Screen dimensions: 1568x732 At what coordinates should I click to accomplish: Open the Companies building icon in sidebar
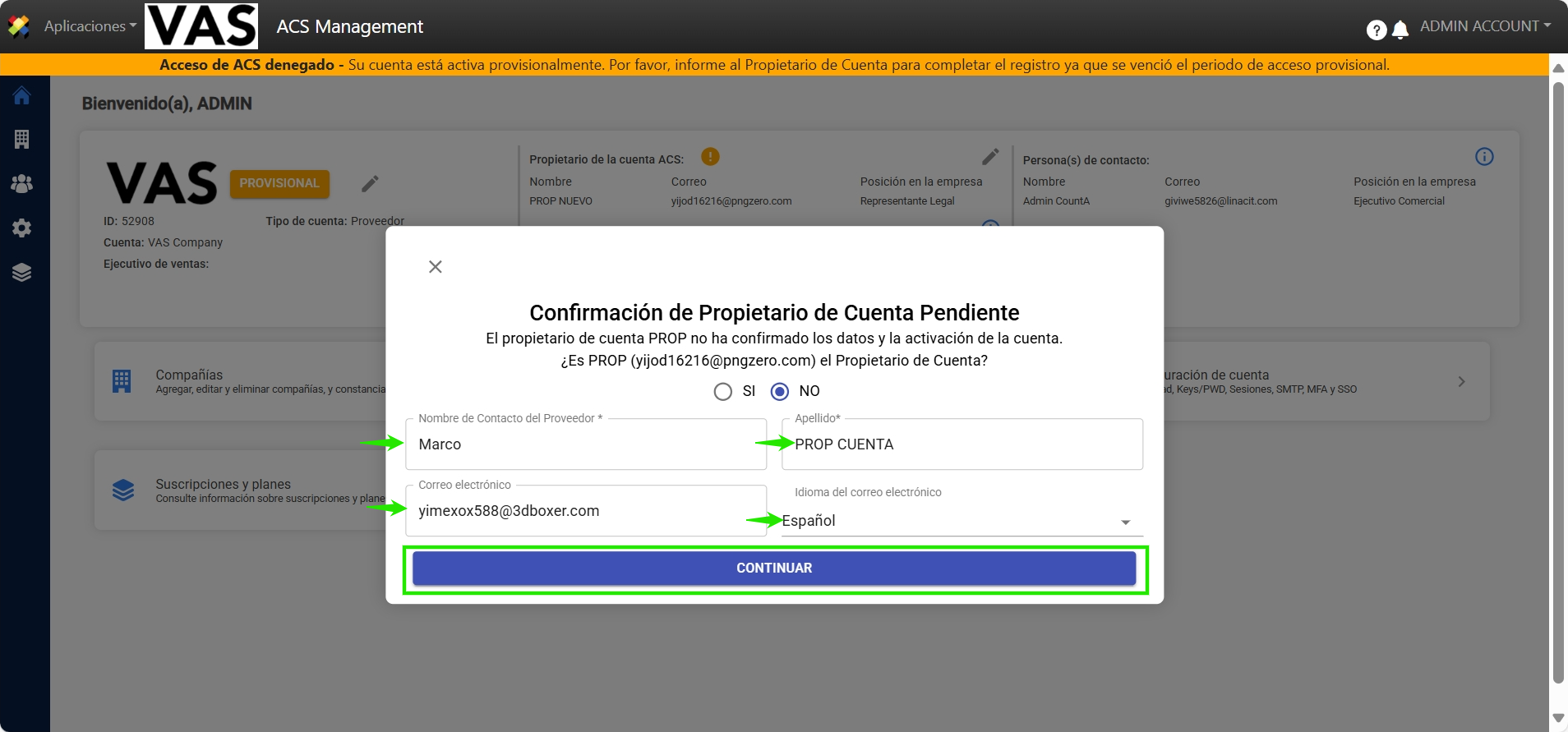point(22,139)
